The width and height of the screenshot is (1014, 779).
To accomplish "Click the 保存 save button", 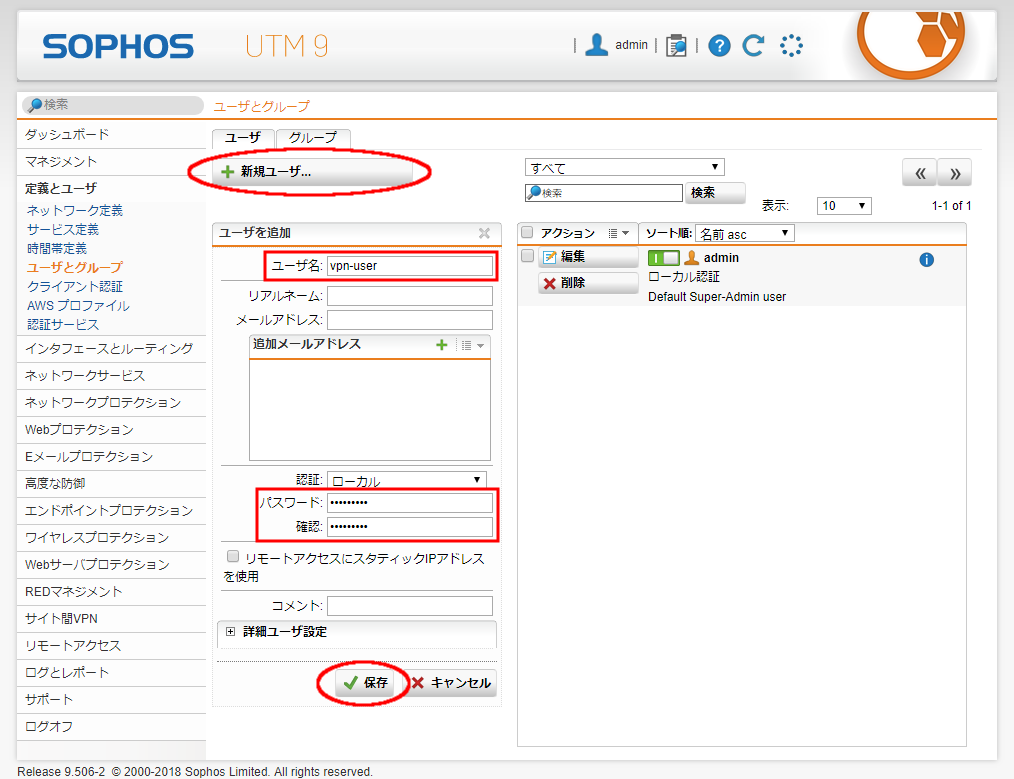I will pyautogui.click(x=365, y=683).
